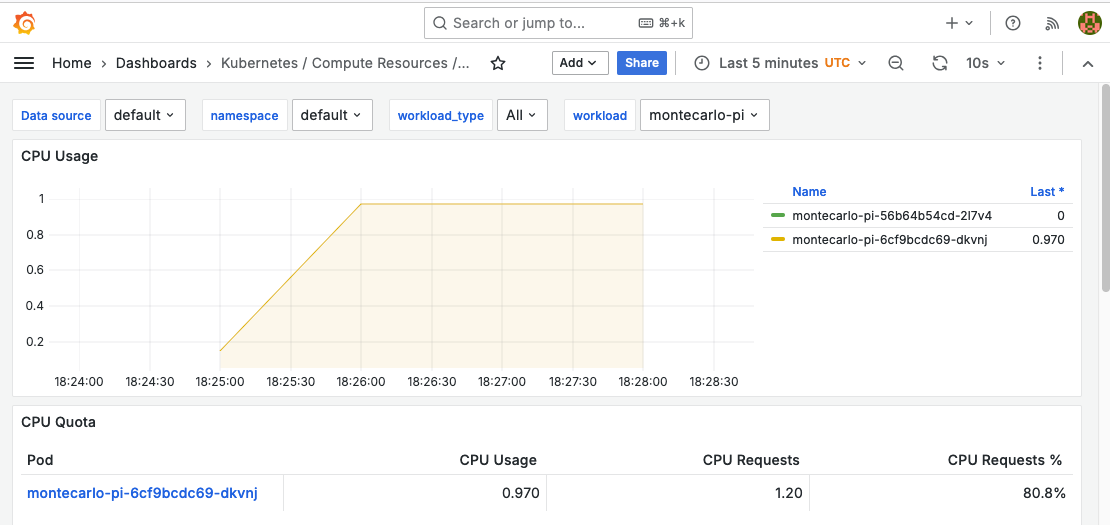The height and width of the screenshot is (525, 1110).
Task: Expand the chevron next to plus icon
Action: pyautogui.click(x=969, y=23)
